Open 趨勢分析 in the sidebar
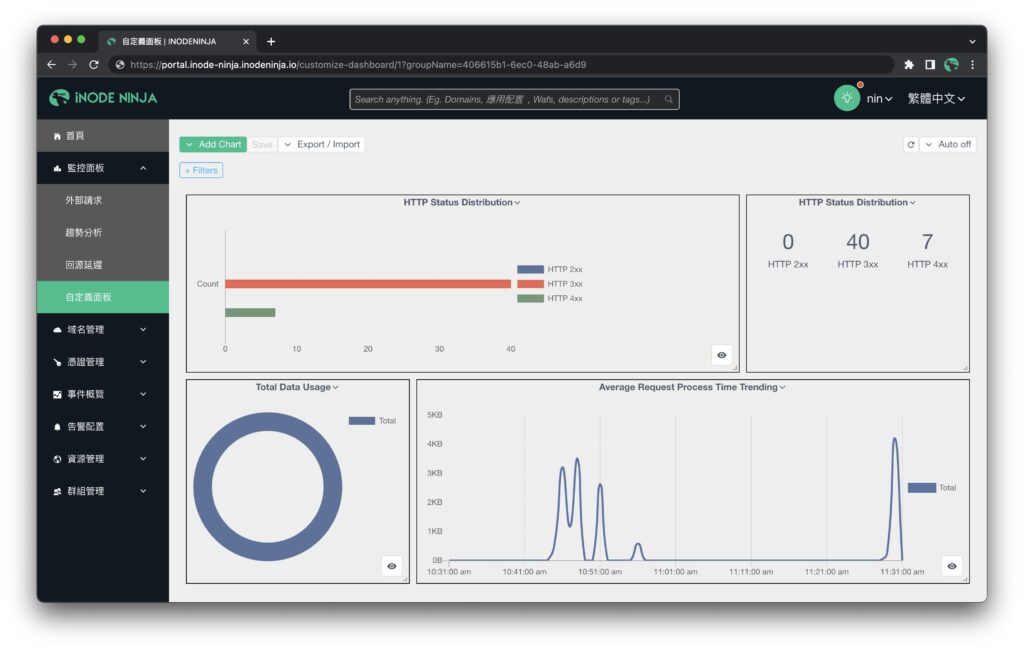 pyautogui.click(x=103, y=232)
